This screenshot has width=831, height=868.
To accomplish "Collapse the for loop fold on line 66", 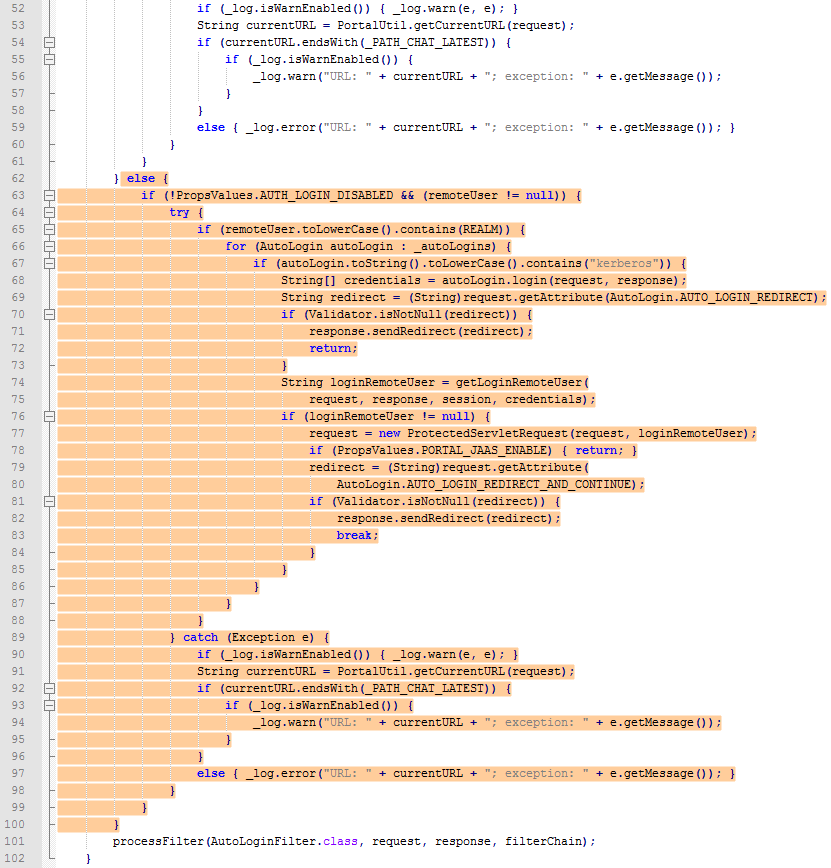I will 49,246.
